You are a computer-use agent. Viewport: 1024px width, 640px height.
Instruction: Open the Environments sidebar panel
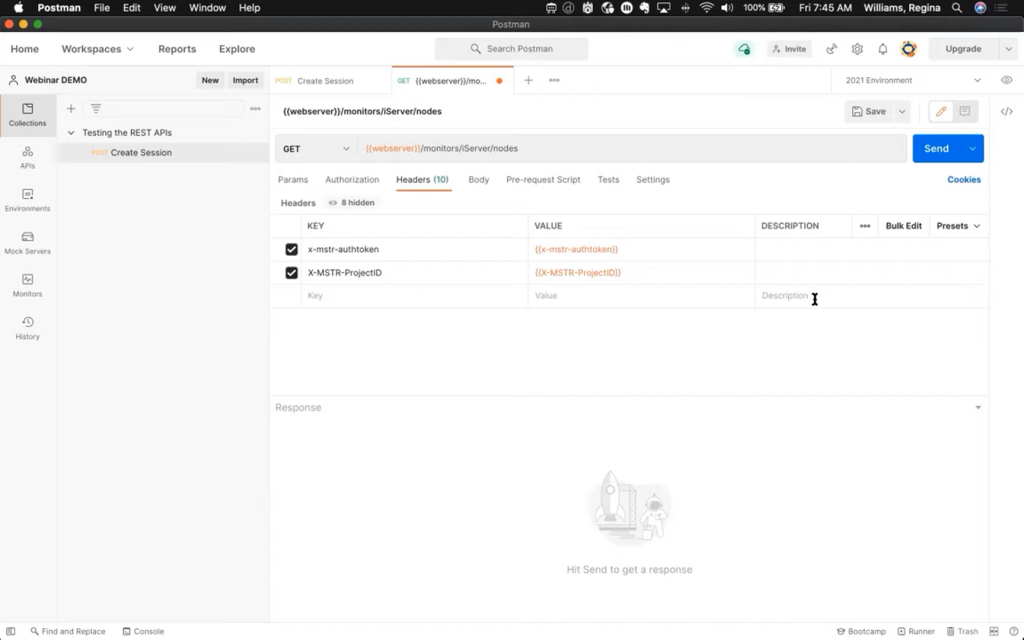27,200
